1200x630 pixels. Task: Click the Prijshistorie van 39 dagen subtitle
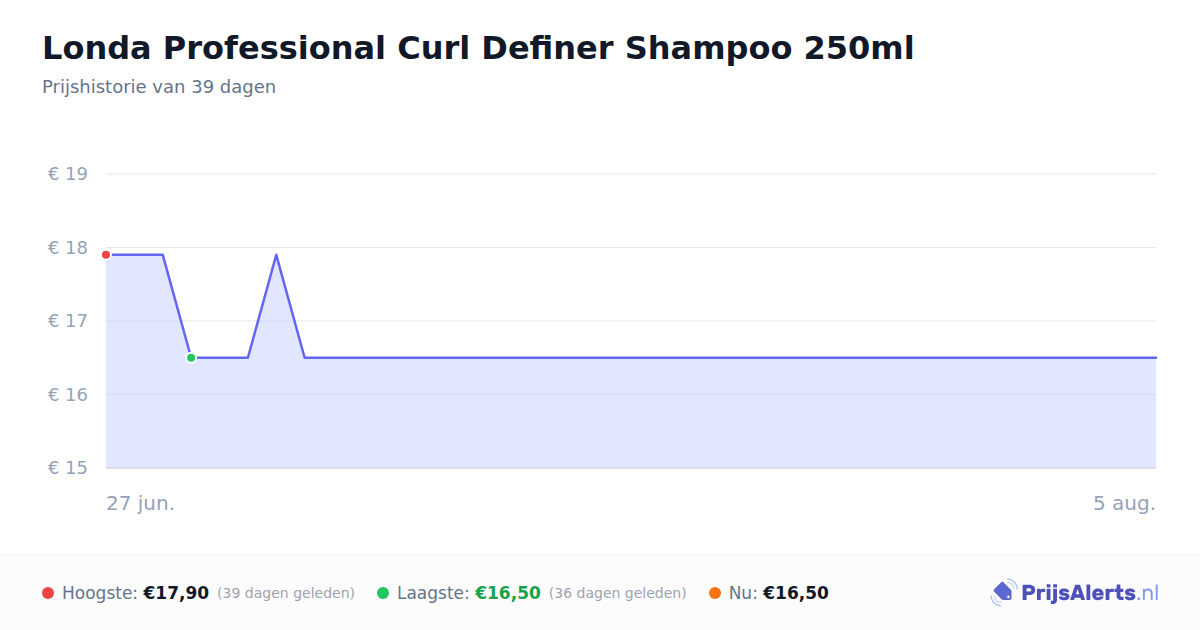(159, 87)
